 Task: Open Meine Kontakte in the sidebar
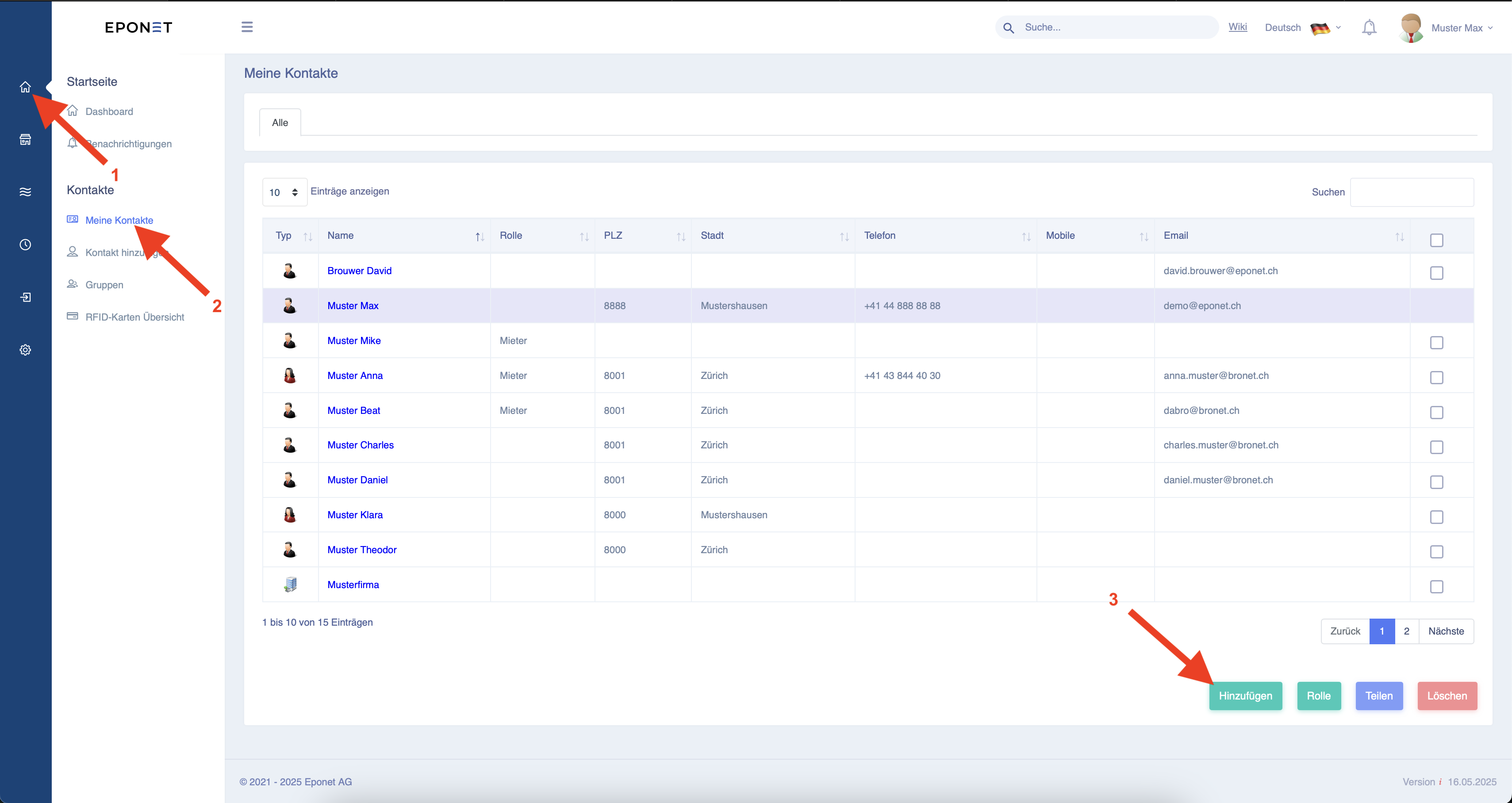pos(119,220)
